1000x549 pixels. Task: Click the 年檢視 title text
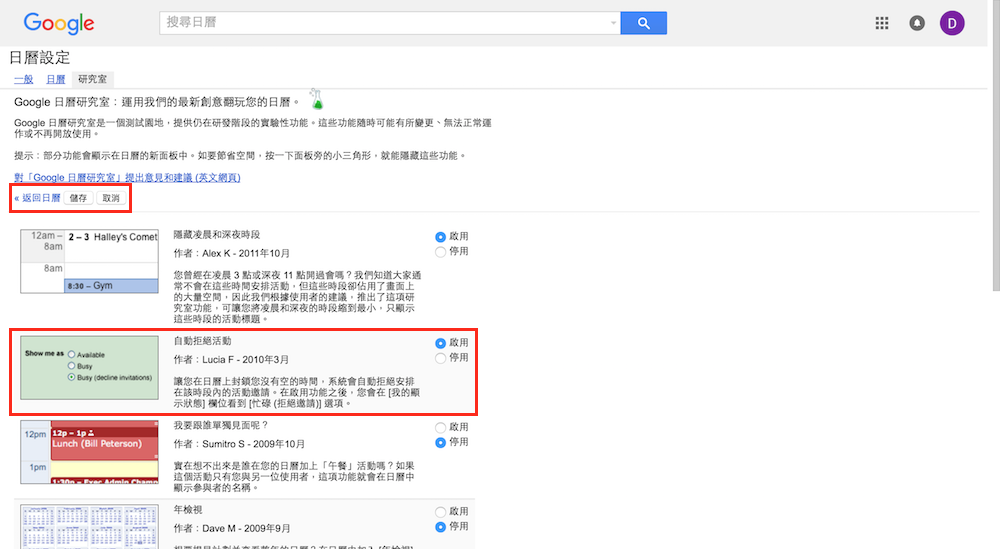click(188, 510)
